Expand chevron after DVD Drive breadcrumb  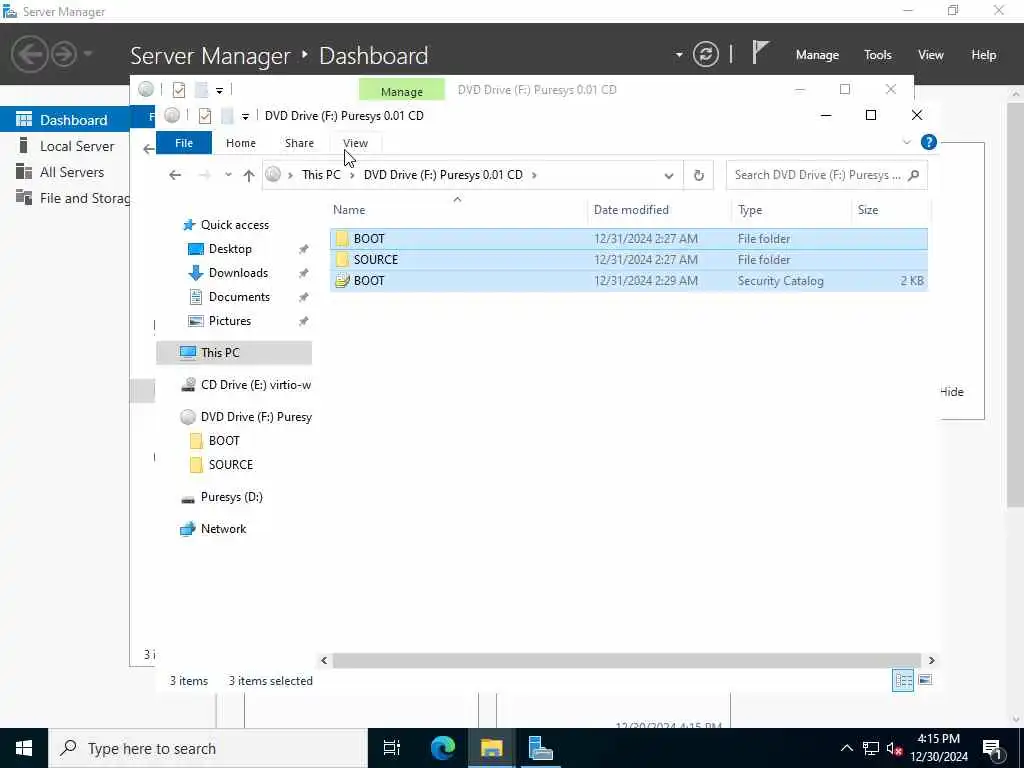tap(534, 175)
